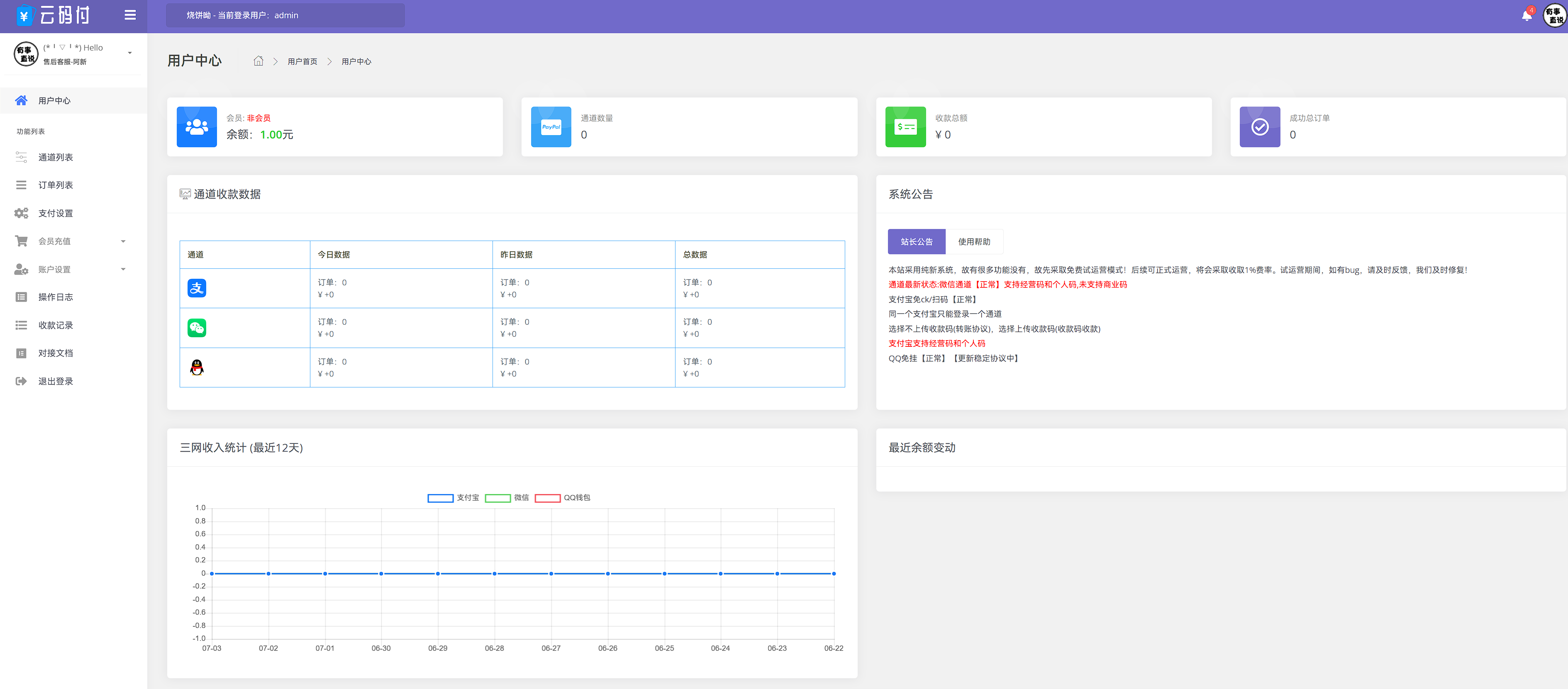Click the 06-22 data point on chart
Screen dimensions: 1568x689
coord(833,573)
